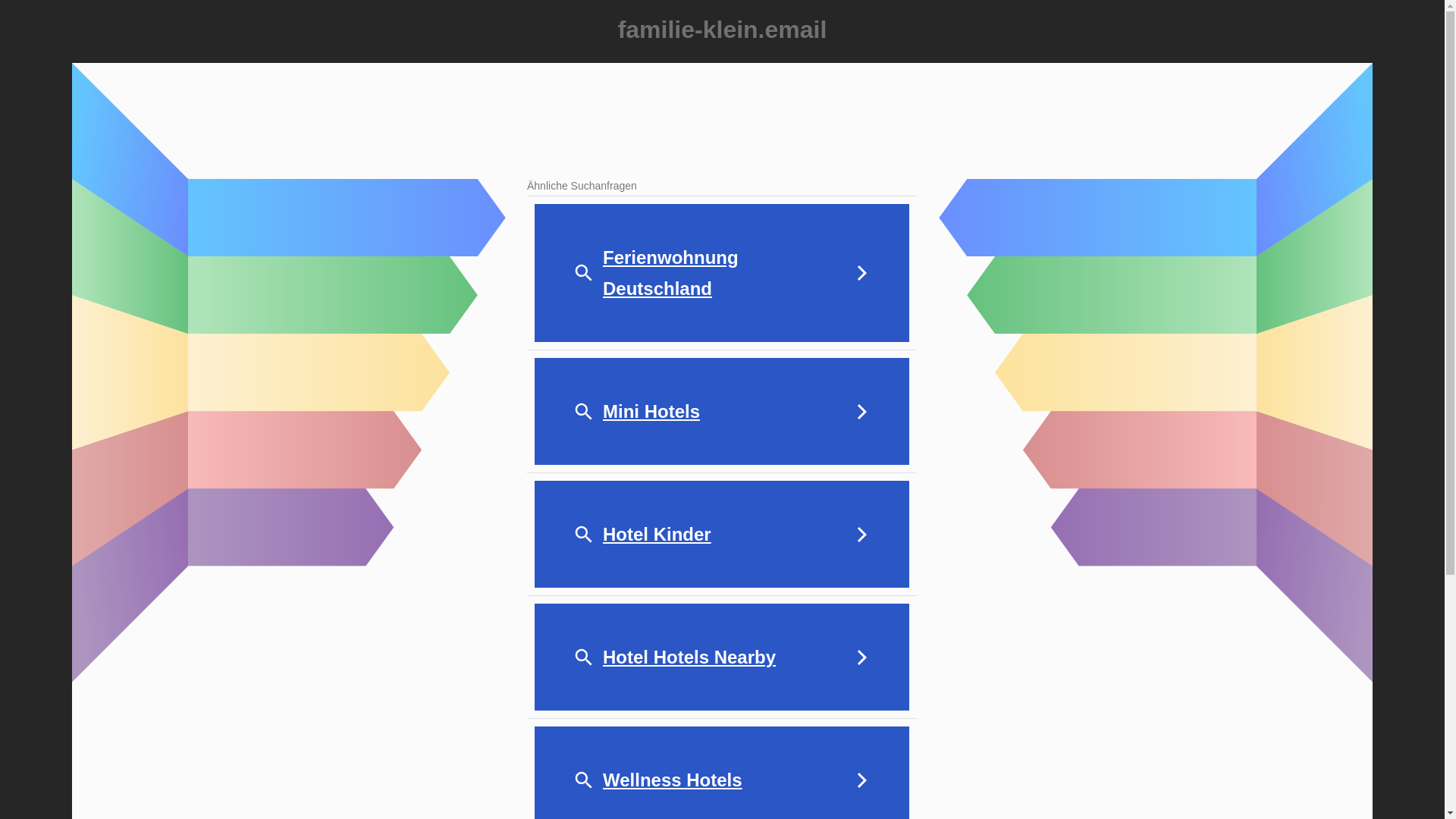Click chevron arrow on Mini Hotels card

tap(861, 412)
